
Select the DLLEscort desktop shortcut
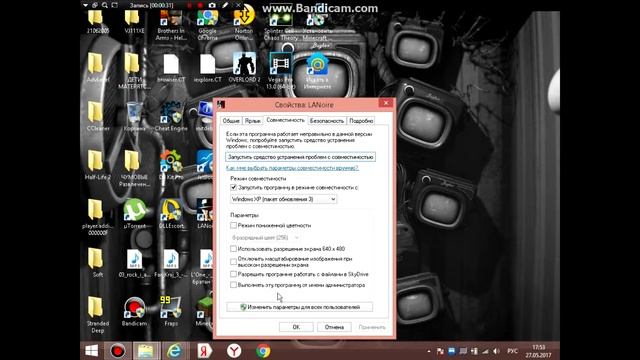pos(171,213)
